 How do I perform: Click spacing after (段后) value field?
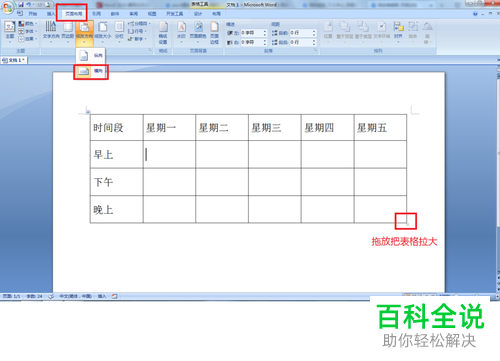tap(300, 42)
